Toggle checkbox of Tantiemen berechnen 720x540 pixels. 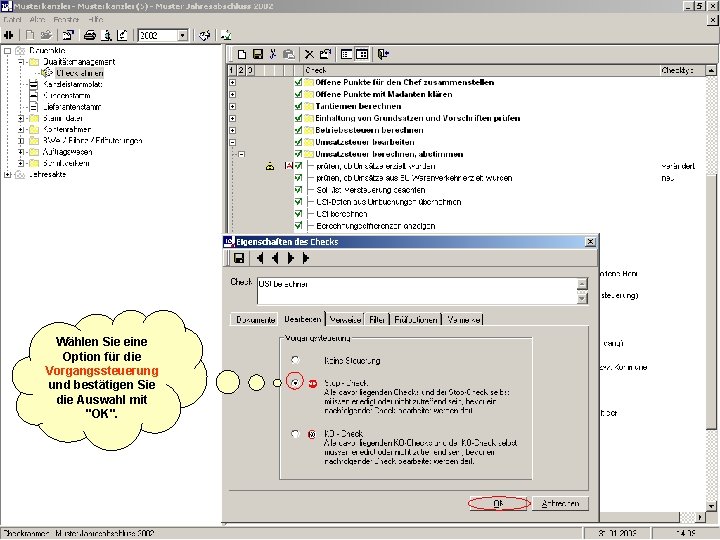[298, 106]
